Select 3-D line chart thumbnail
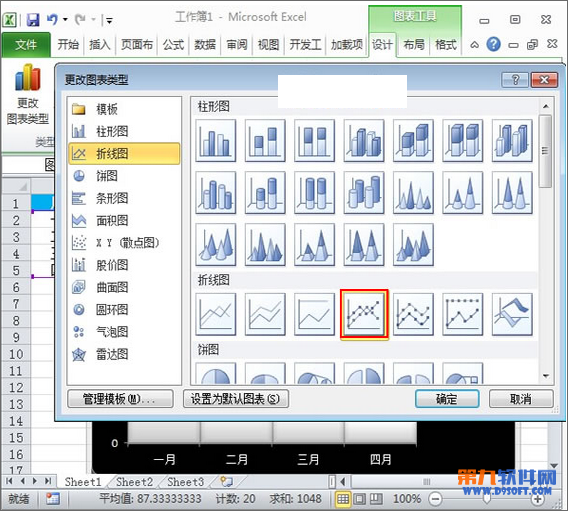This screenshot has width=568, height=511. coord(512,314)
